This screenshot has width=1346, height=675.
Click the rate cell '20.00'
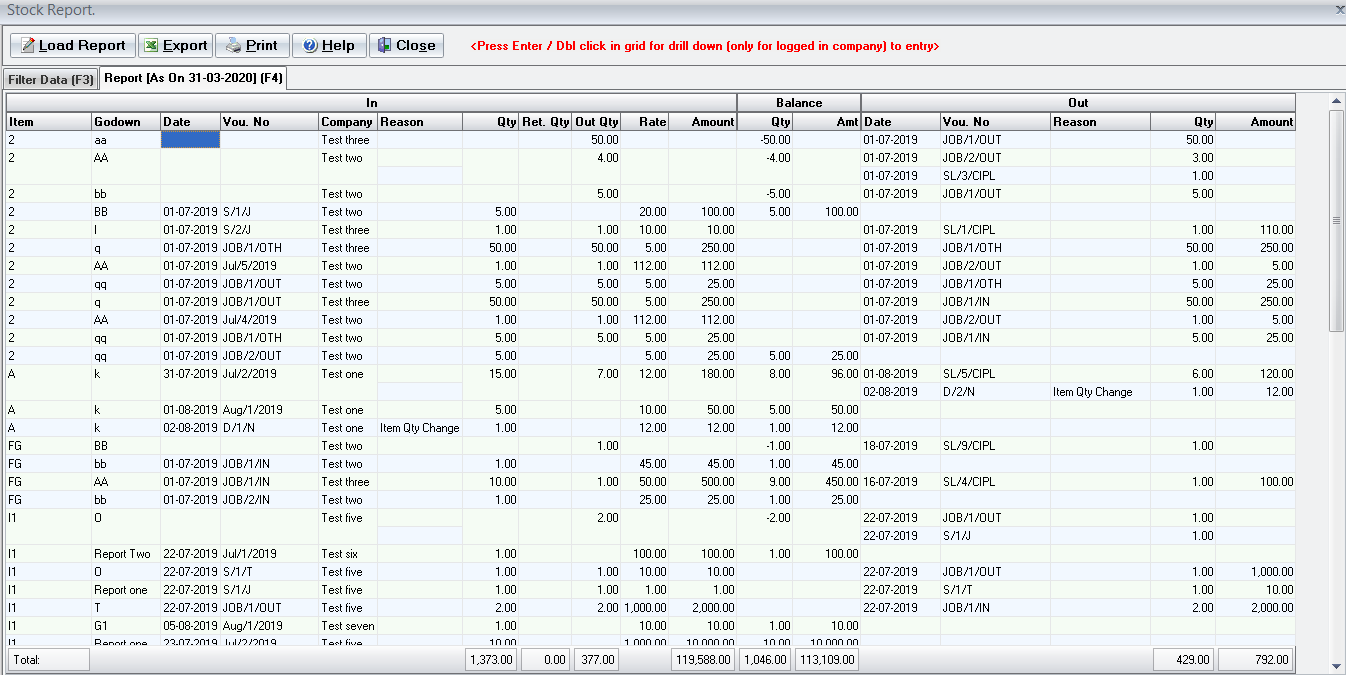pos(645,212)
